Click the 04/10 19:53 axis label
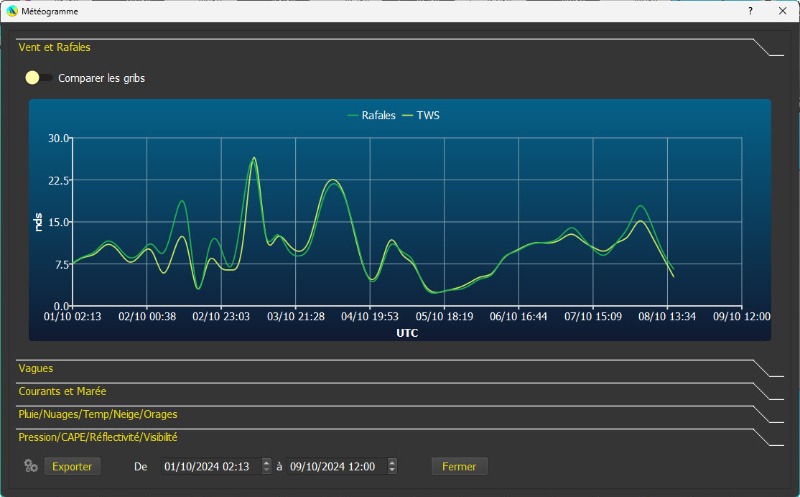This screenshot has width=800, height=497. (370, 316)
